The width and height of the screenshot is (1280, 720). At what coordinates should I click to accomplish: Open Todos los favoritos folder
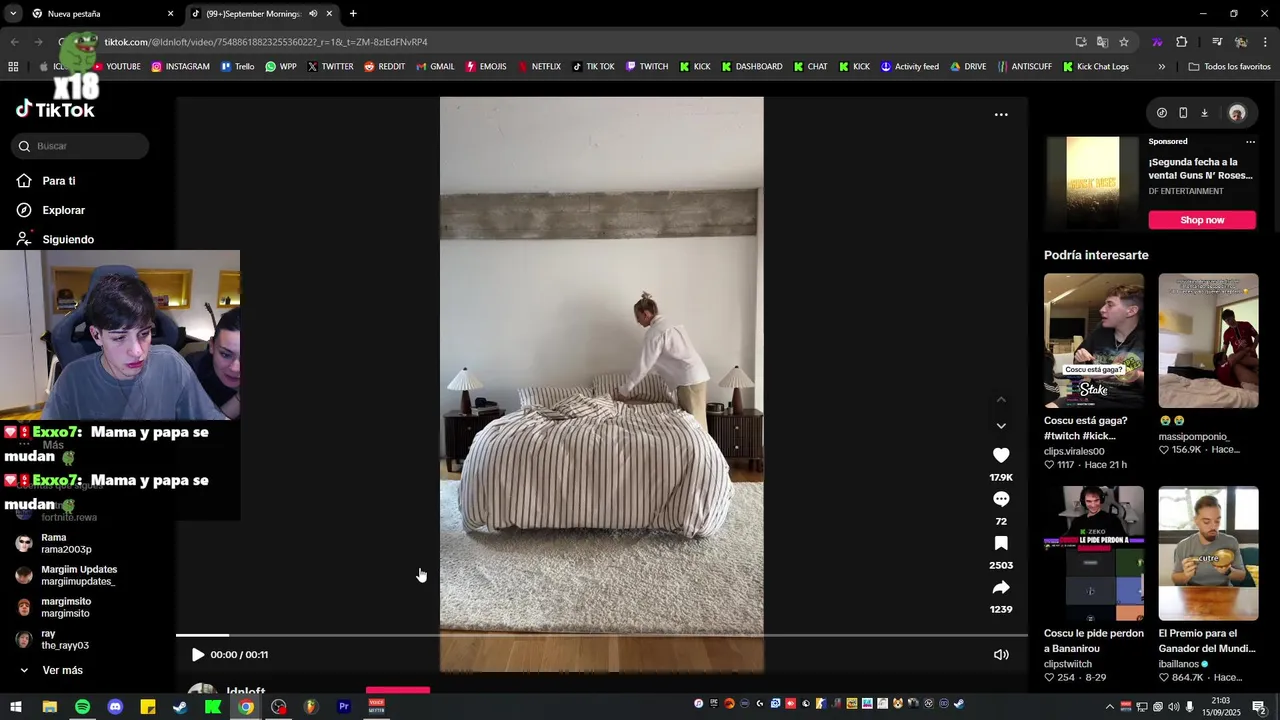pos(1229,67)
